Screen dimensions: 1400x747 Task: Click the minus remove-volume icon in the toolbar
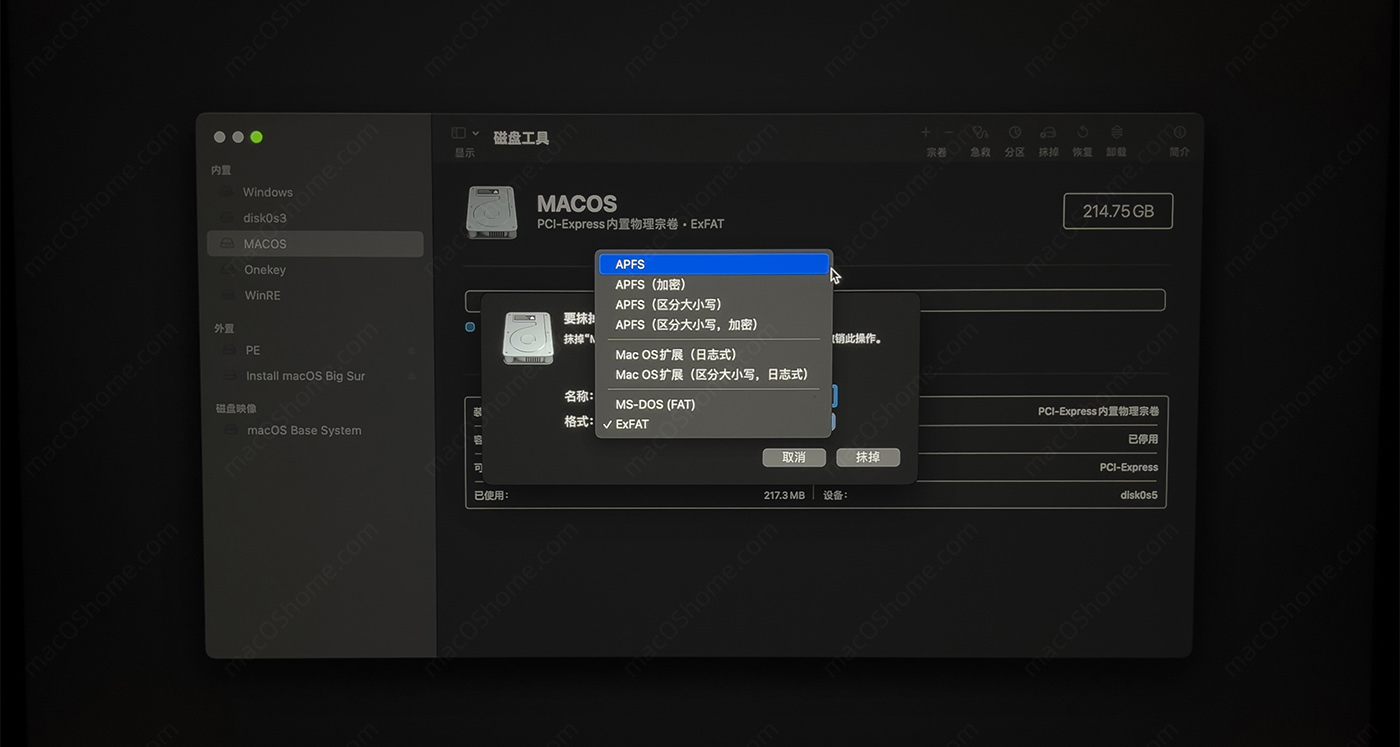tap(949, 132)
